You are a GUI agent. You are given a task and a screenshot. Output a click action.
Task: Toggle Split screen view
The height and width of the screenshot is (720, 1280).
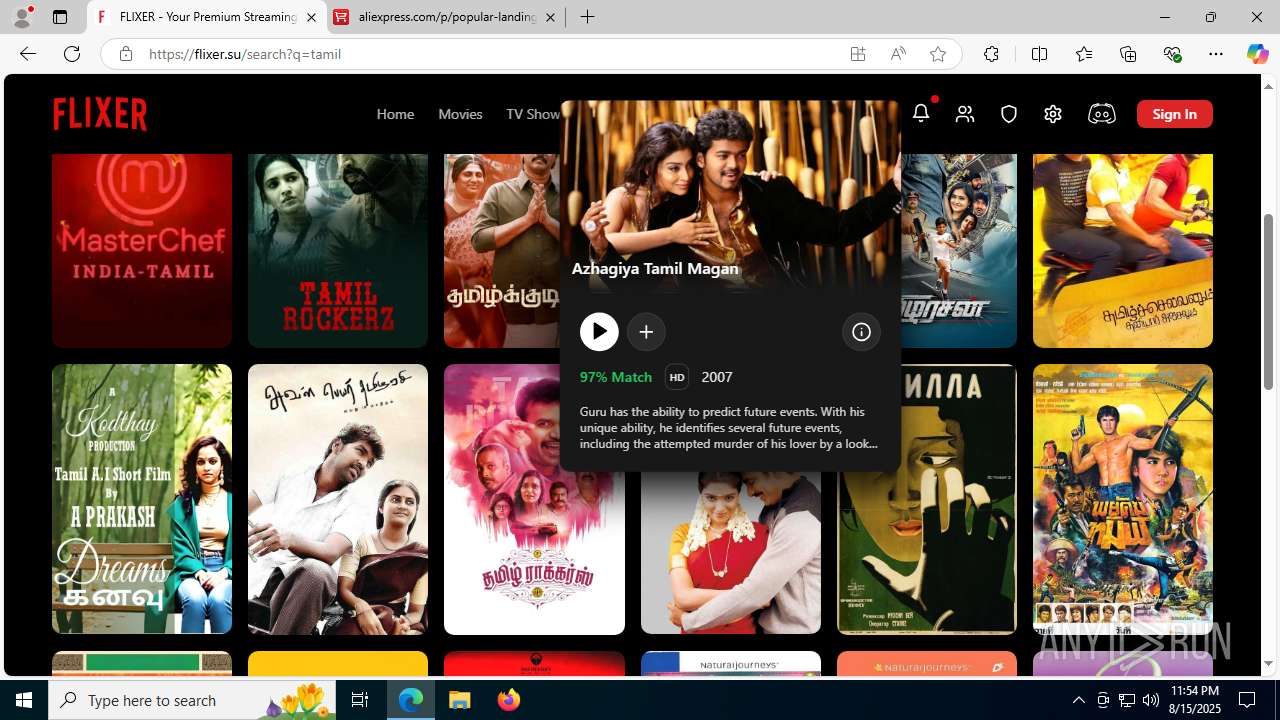(1039, 54)
